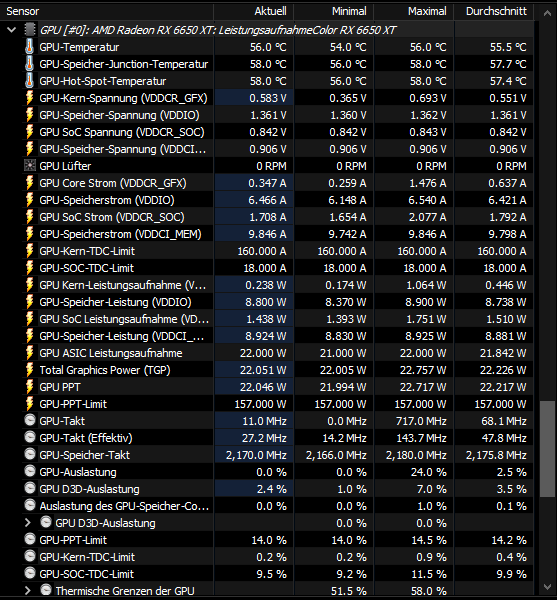Click the scrollbar up arrow
This screenshot has height=600, width=557.
point(547,13)
